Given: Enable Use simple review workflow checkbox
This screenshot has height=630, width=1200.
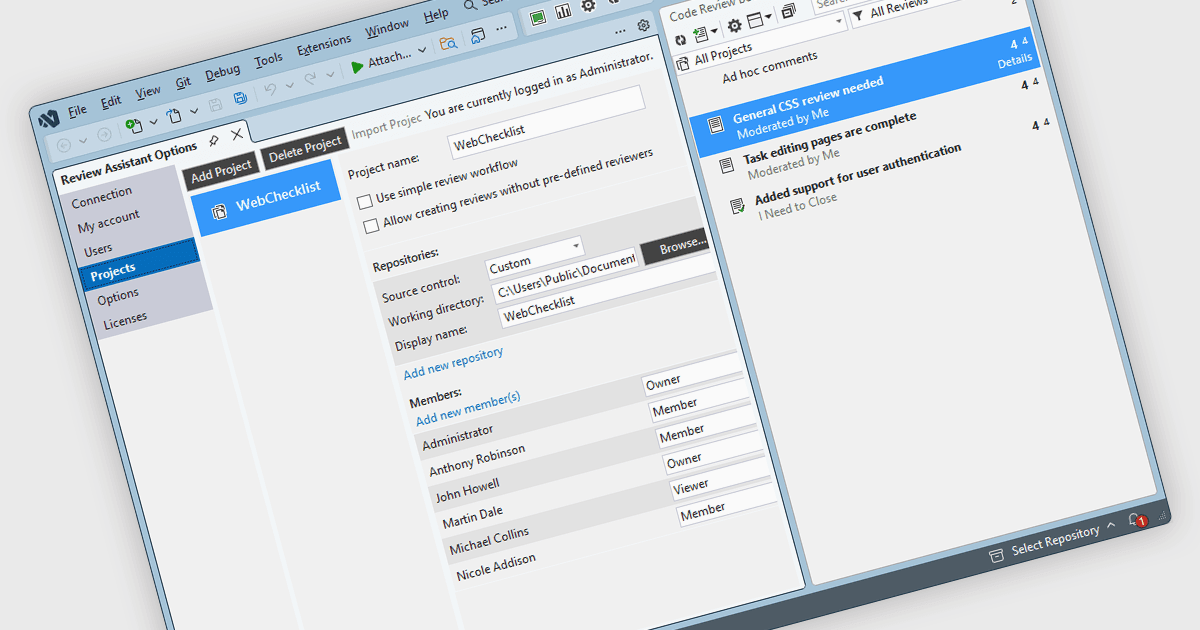Looking at the screenshot, I should 365,200.
